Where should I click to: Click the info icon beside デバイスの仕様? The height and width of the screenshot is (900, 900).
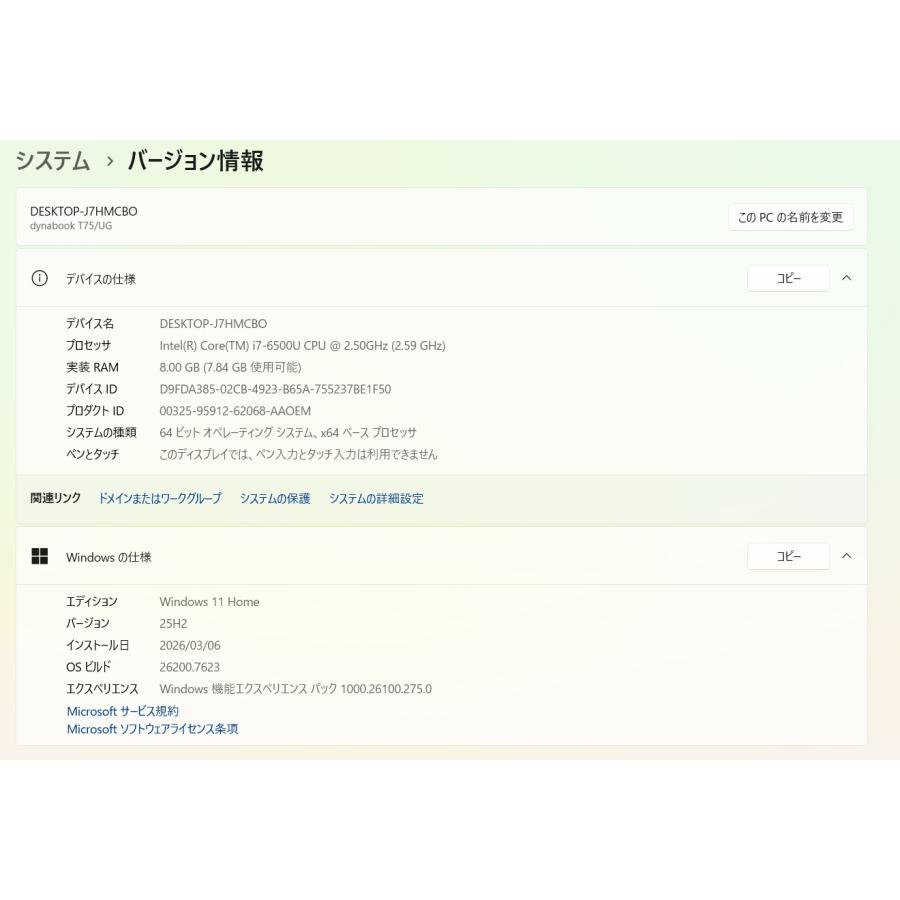(39, 278)
